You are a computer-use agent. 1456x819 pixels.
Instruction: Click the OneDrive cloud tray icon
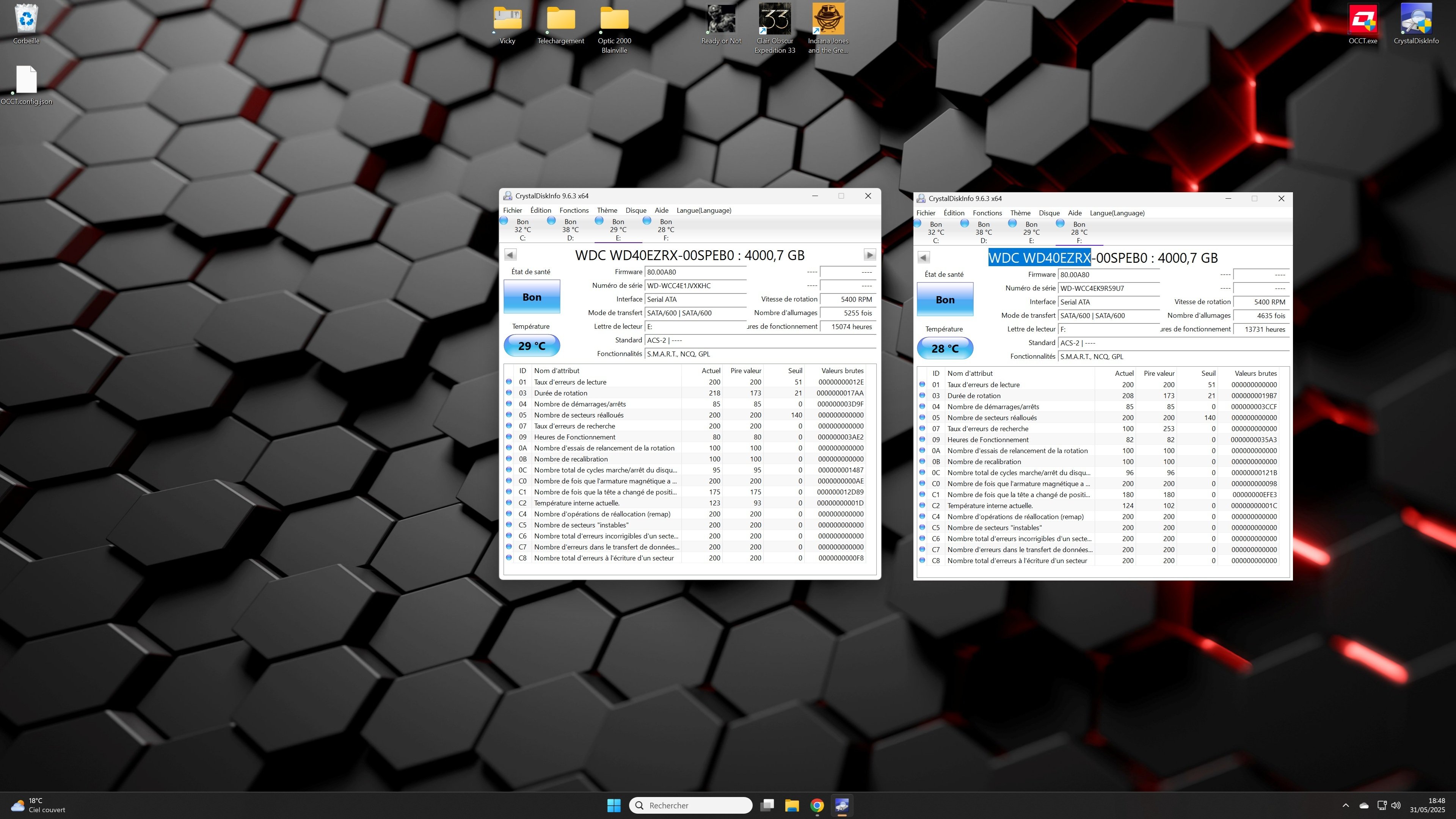click(x=1364, y=805)
